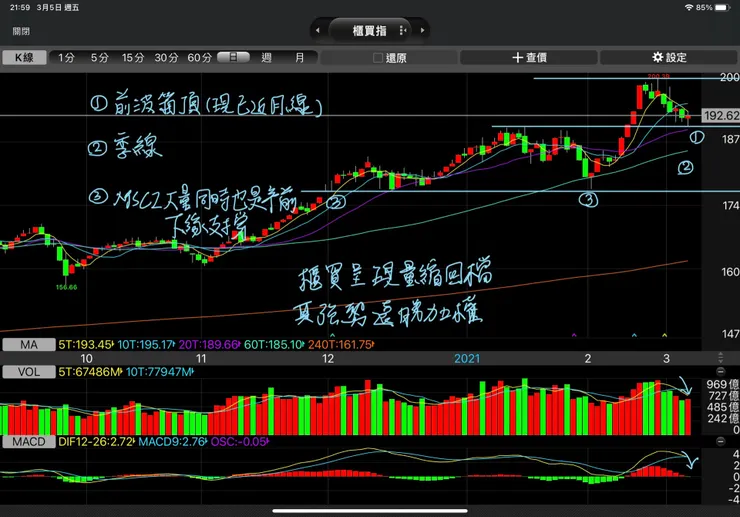This screenshot has height=517, width=740.
Task: Click the date-axis up/down arrows handle
Action: point(720,357)
